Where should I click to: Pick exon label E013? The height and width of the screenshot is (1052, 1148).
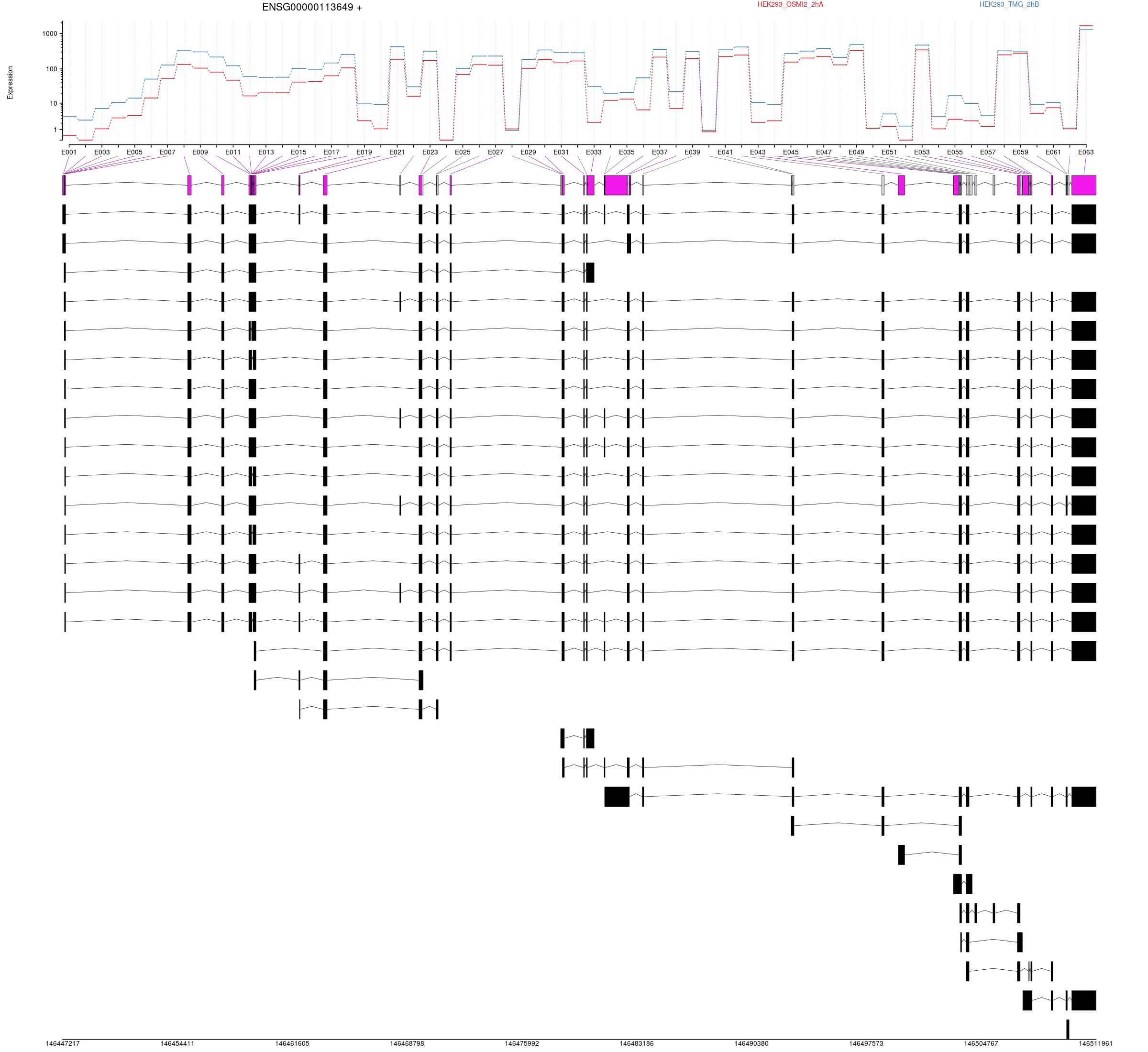[266, 152]
